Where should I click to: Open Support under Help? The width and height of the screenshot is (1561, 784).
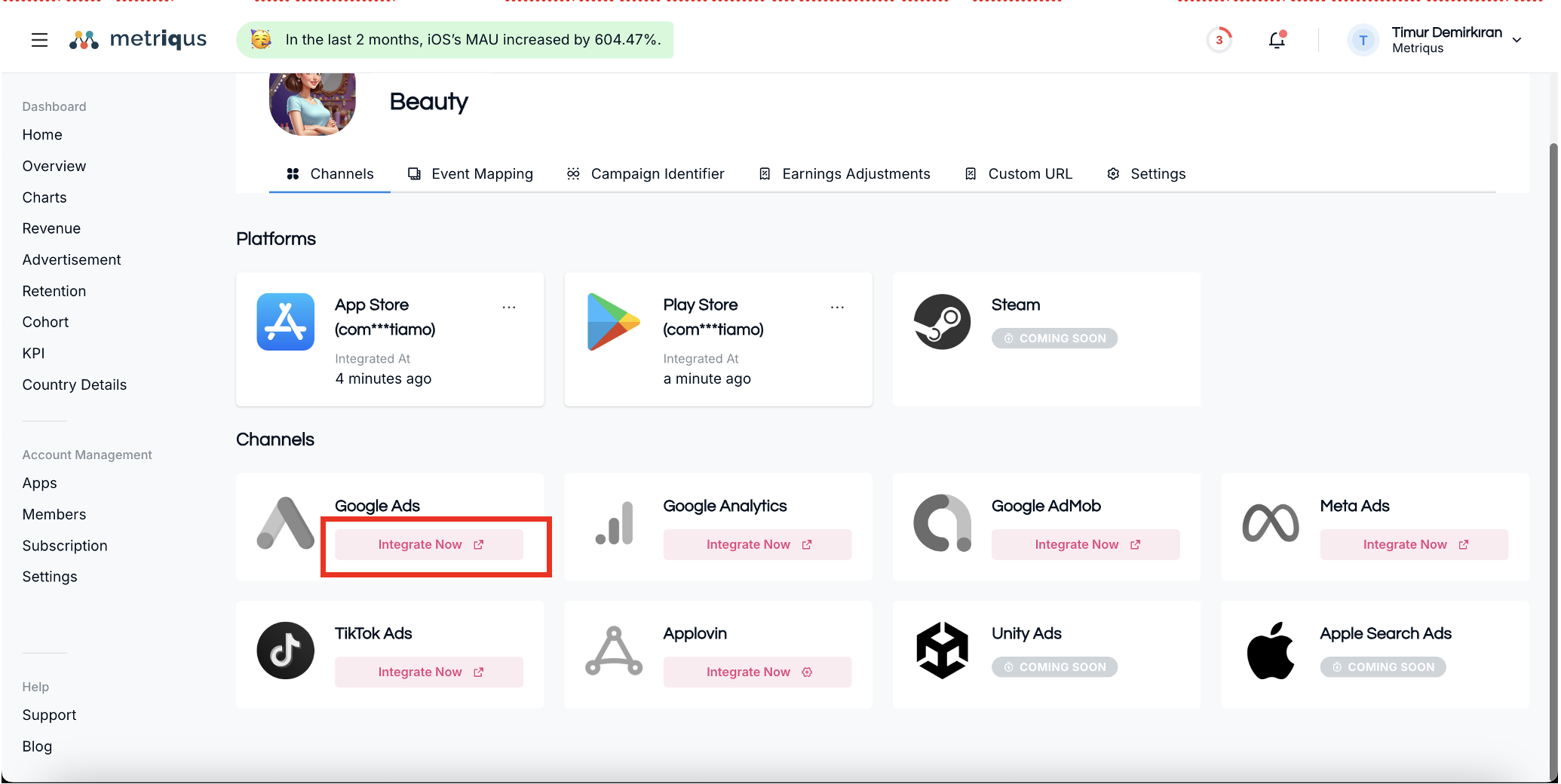pyautogui.click(x=50, y=715)
